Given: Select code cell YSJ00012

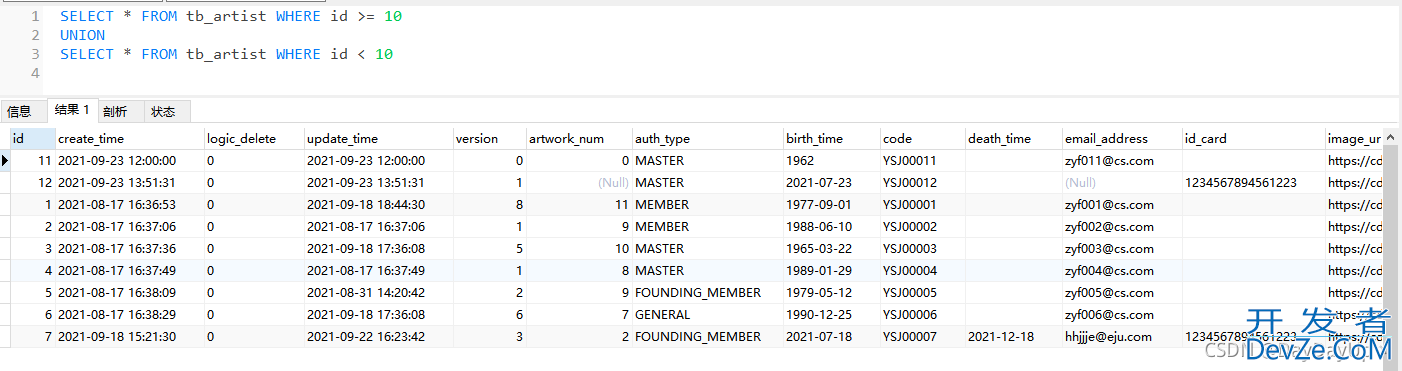Looking at the screenshot, I should 922,182.
